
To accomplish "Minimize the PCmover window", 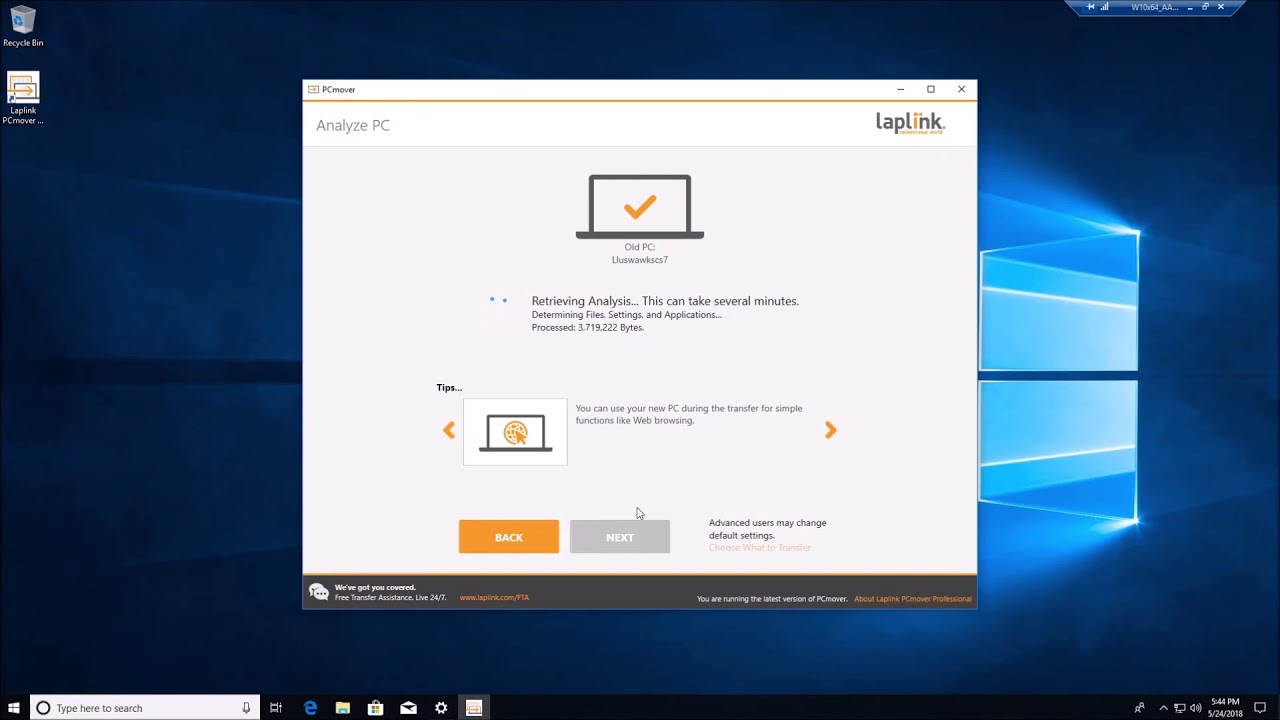I will click(x=901, y=90).
